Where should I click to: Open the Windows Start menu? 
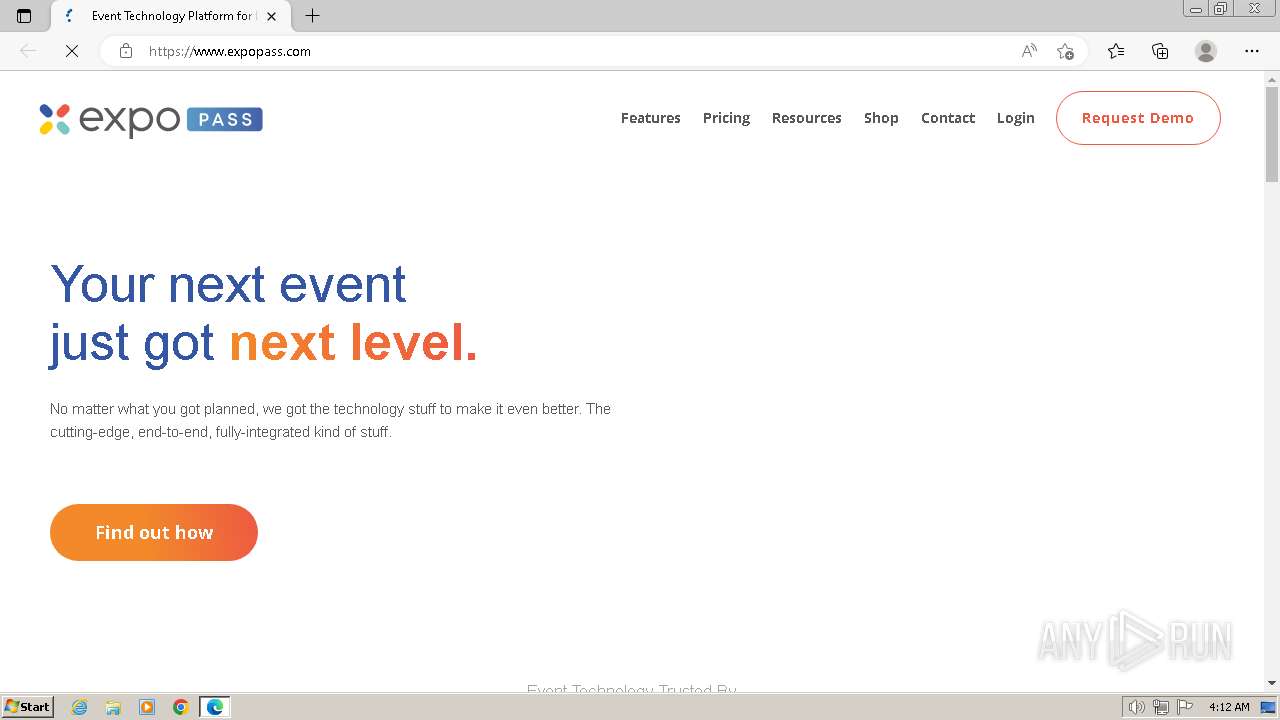[28, 707]
